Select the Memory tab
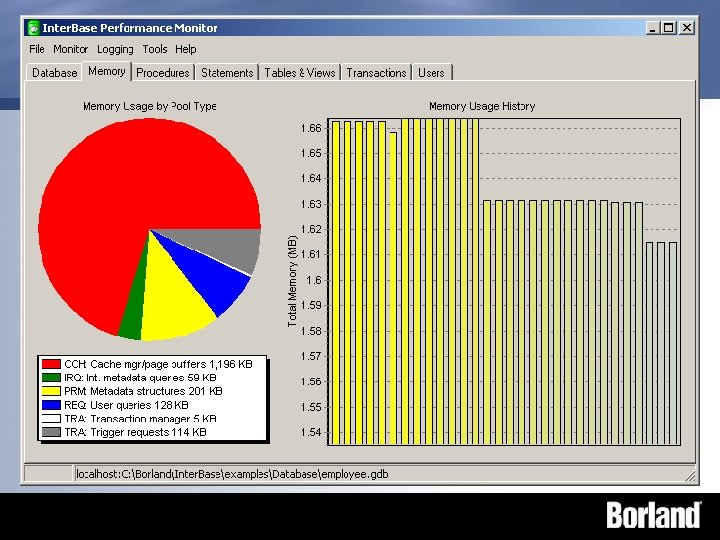 click(x=107, y=71)
